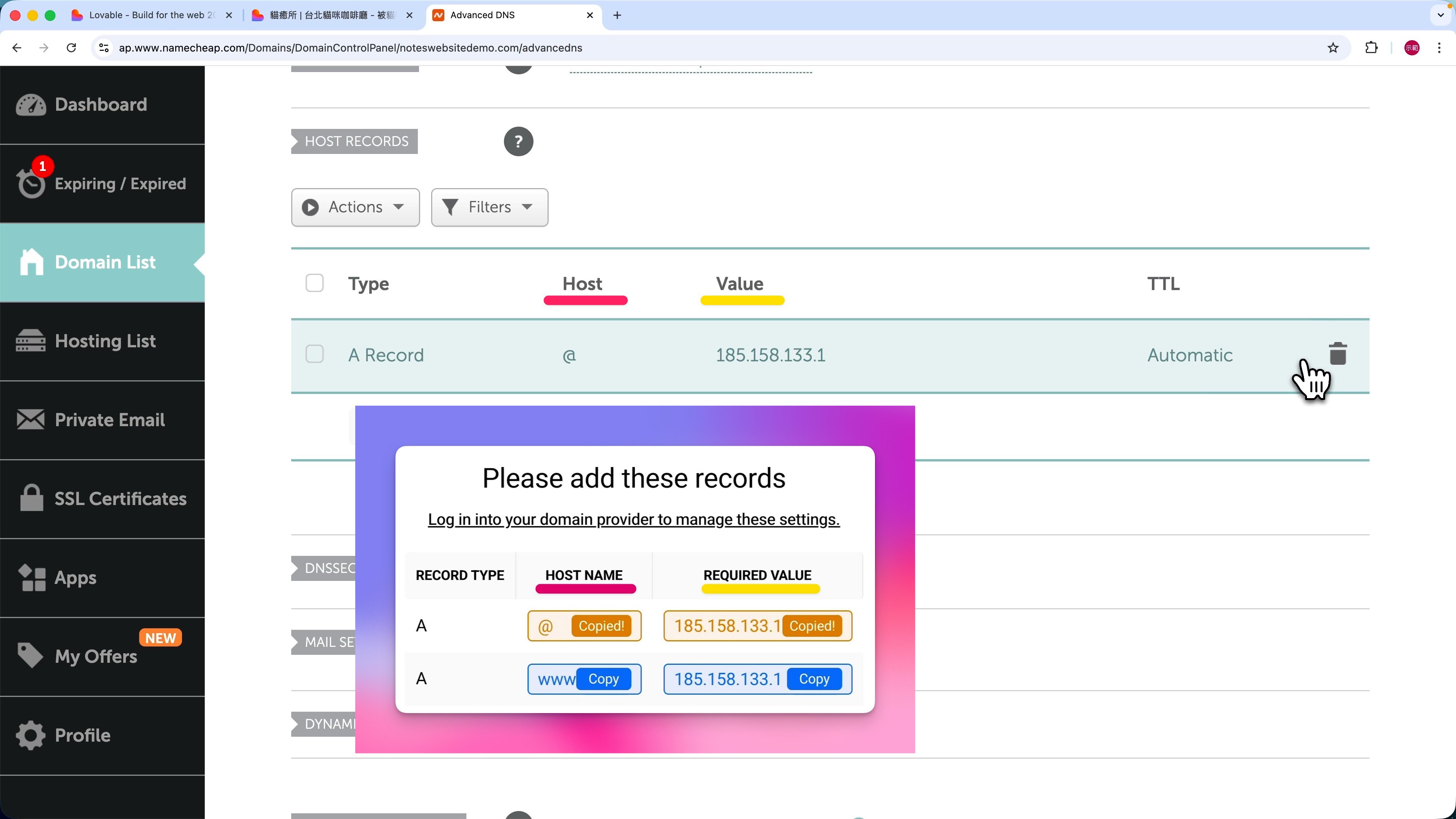Open the Chrome tab list chevron
The width and height of the screenshot is (1456, 819).
pos(1440,15)
